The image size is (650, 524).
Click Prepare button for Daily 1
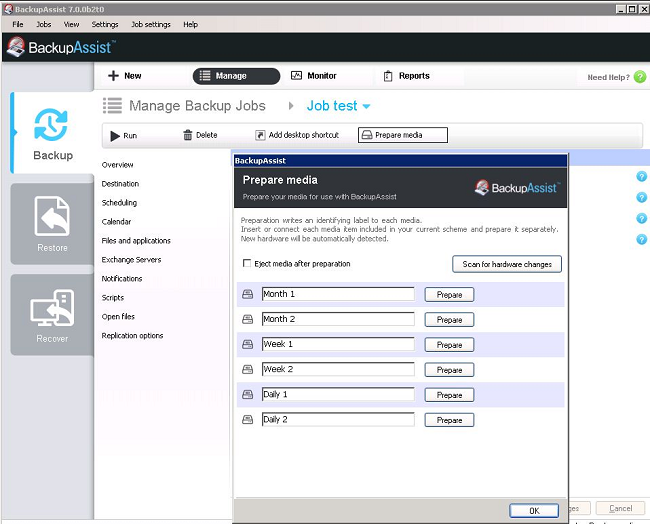449,395
